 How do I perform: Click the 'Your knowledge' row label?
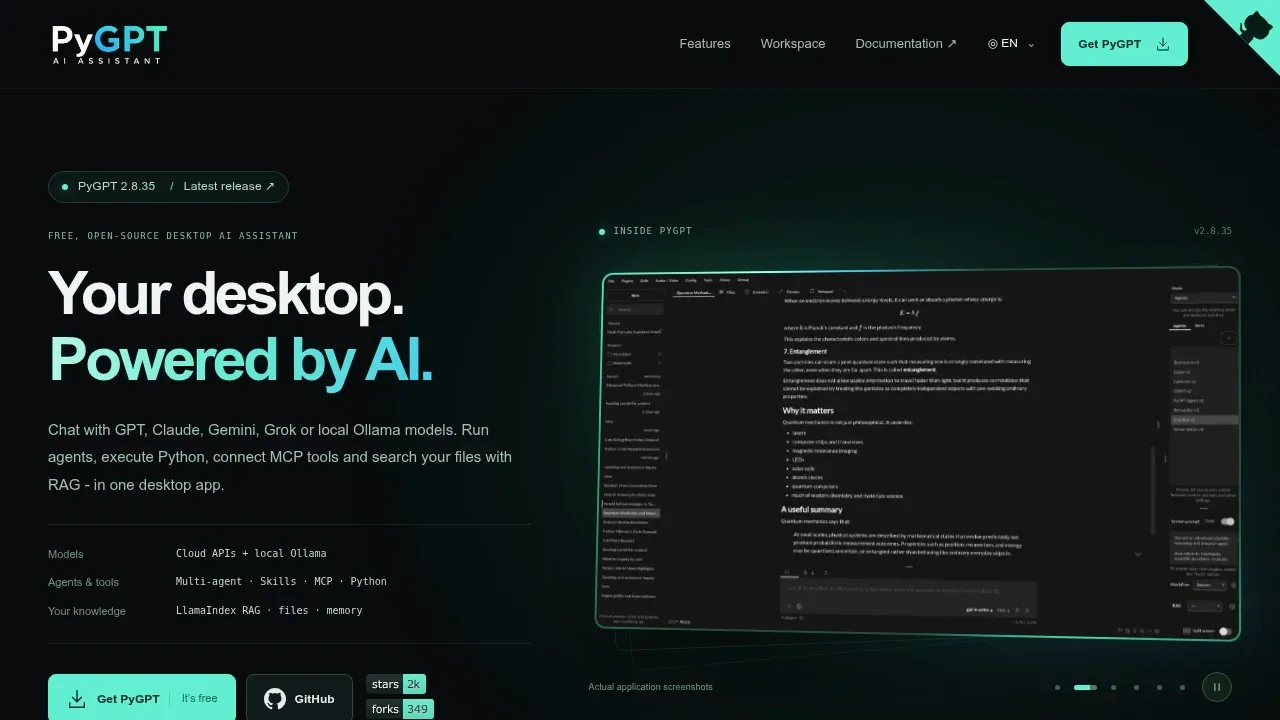(x=87, y=611)
